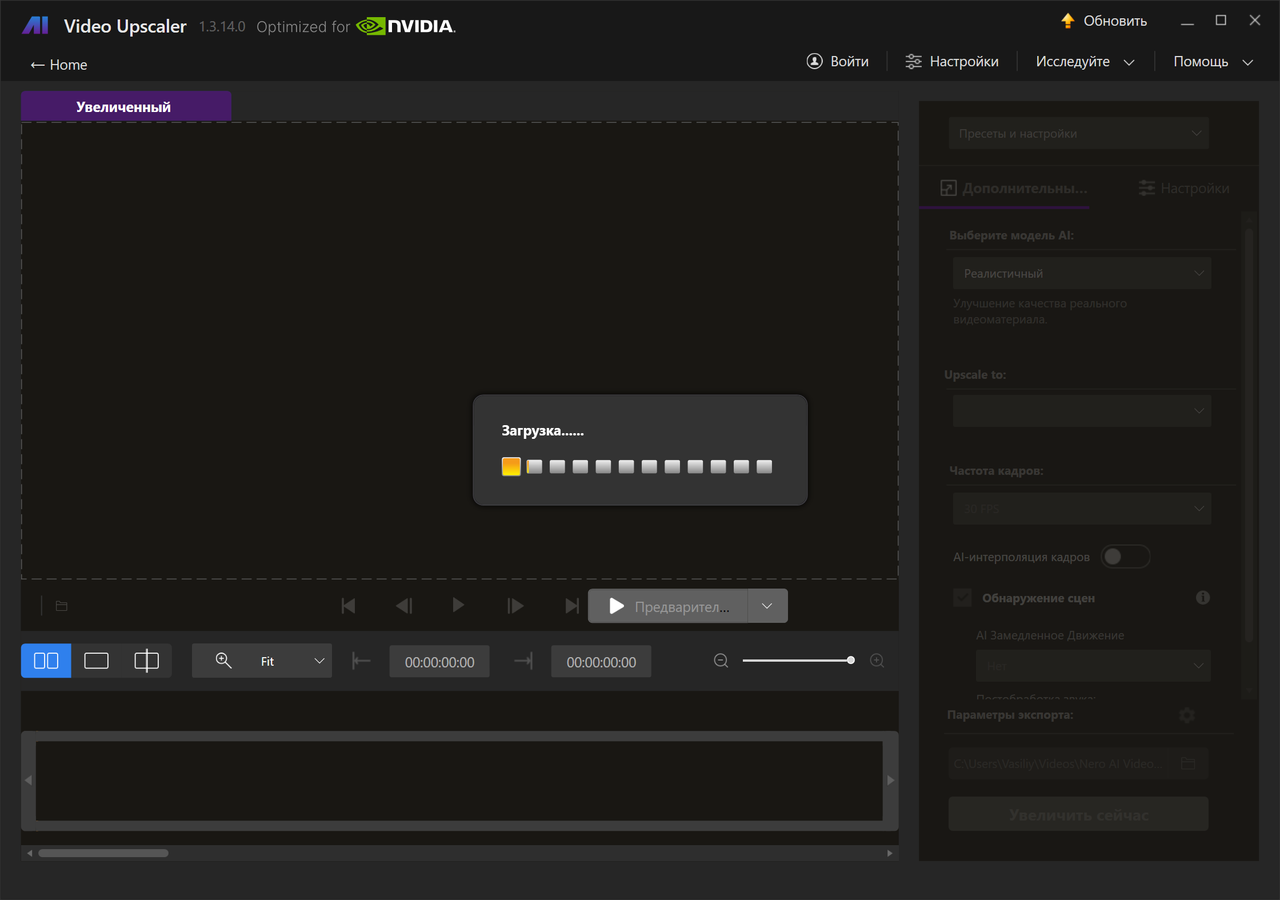Open the Помощь menu

(x=1203, y=61)
